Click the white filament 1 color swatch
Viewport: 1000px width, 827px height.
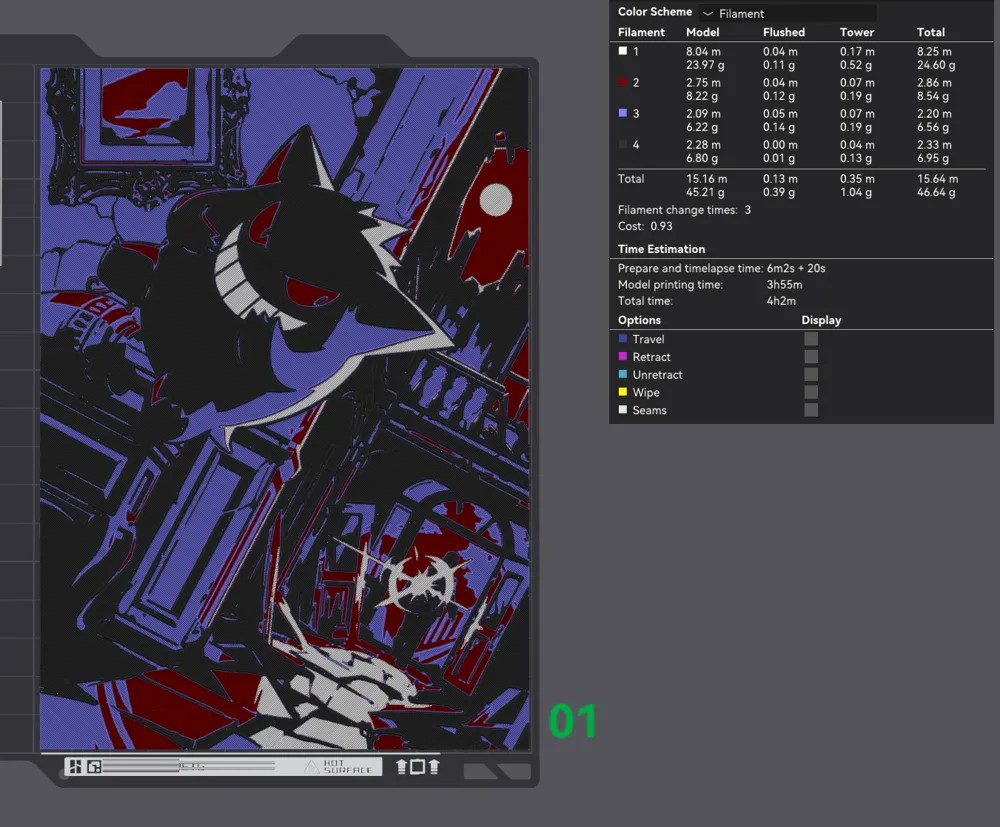623,51
